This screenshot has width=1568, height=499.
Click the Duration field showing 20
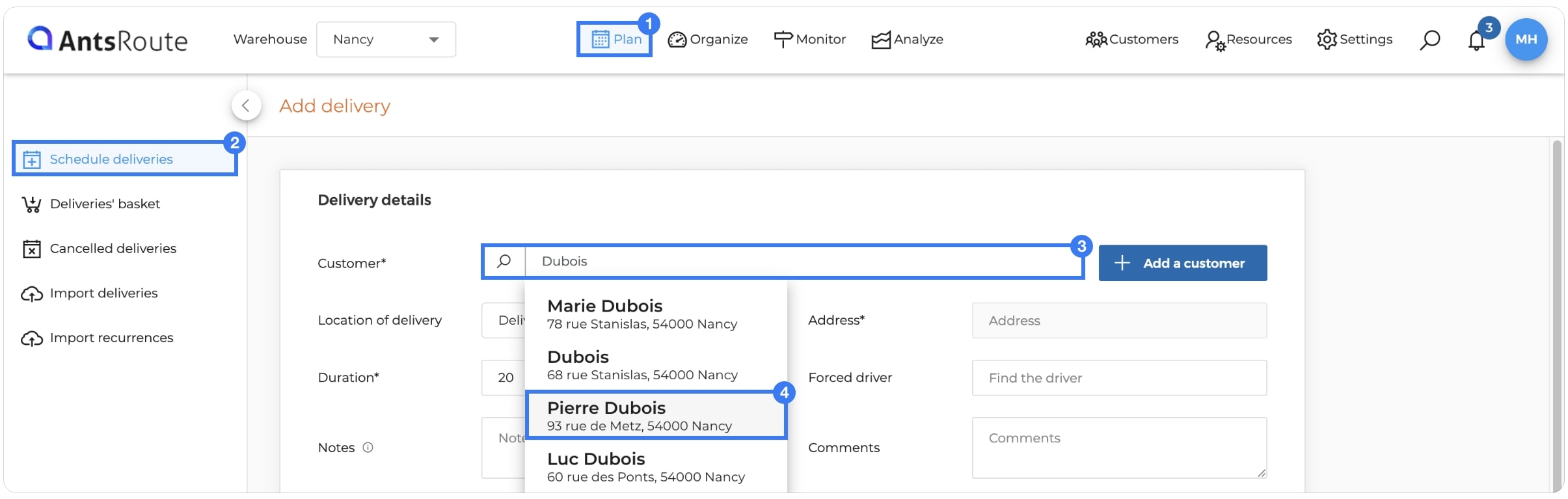[x=504, y=378]
